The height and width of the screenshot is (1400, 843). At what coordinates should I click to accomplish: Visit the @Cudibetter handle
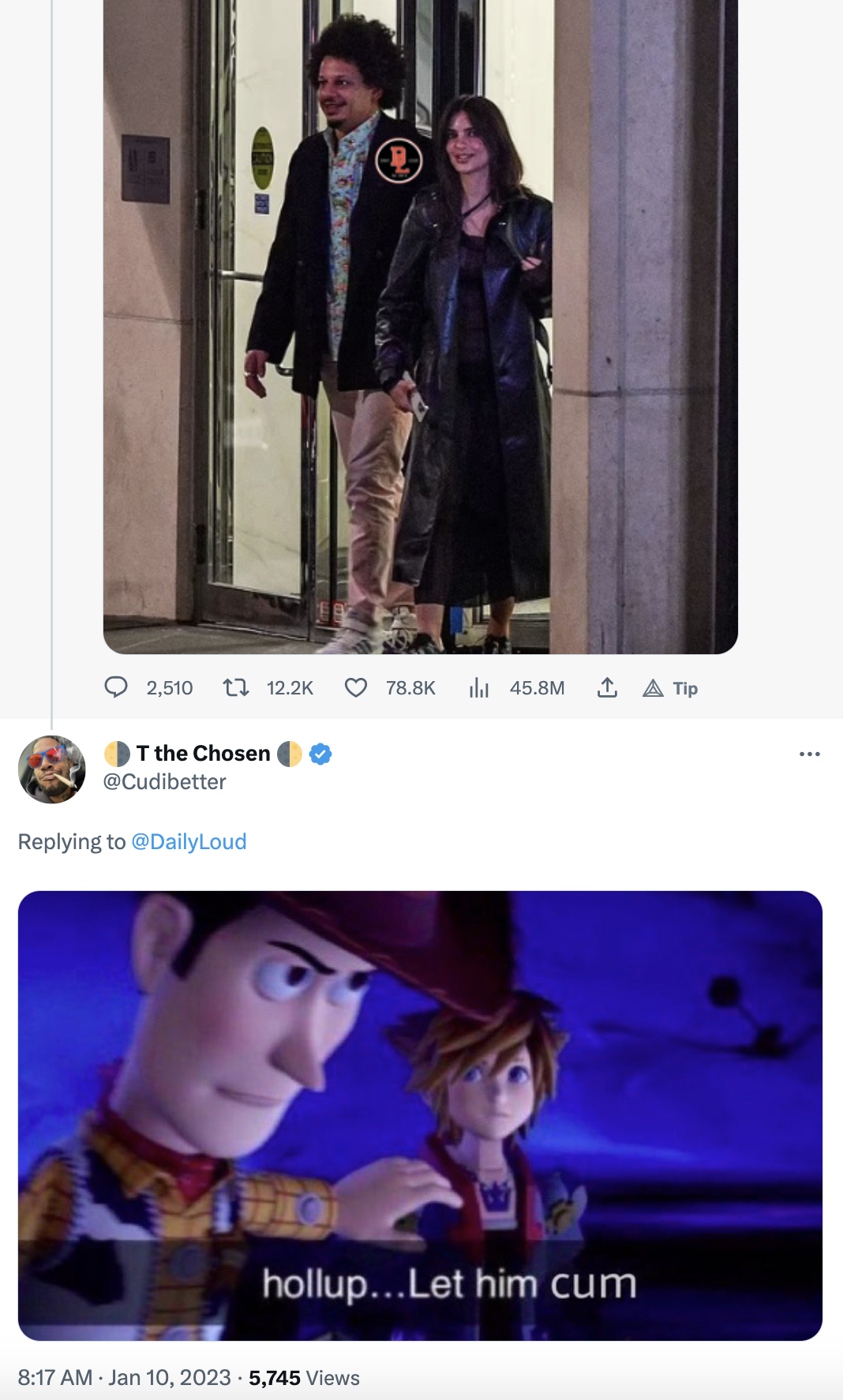click(x=165, y=781)
